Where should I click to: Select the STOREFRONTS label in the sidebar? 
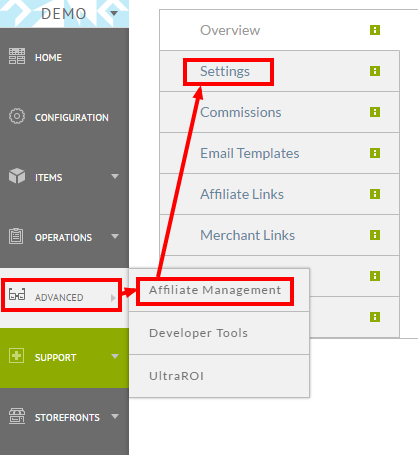pyautogui.click(x=67, y=418)
